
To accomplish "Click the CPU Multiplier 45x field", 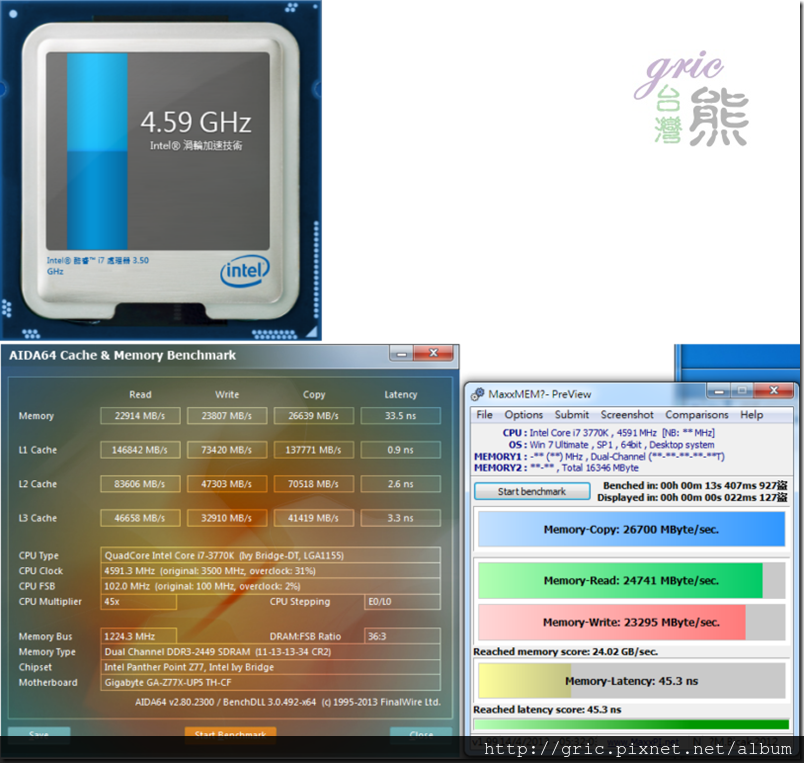I will (x=138, y=601).
